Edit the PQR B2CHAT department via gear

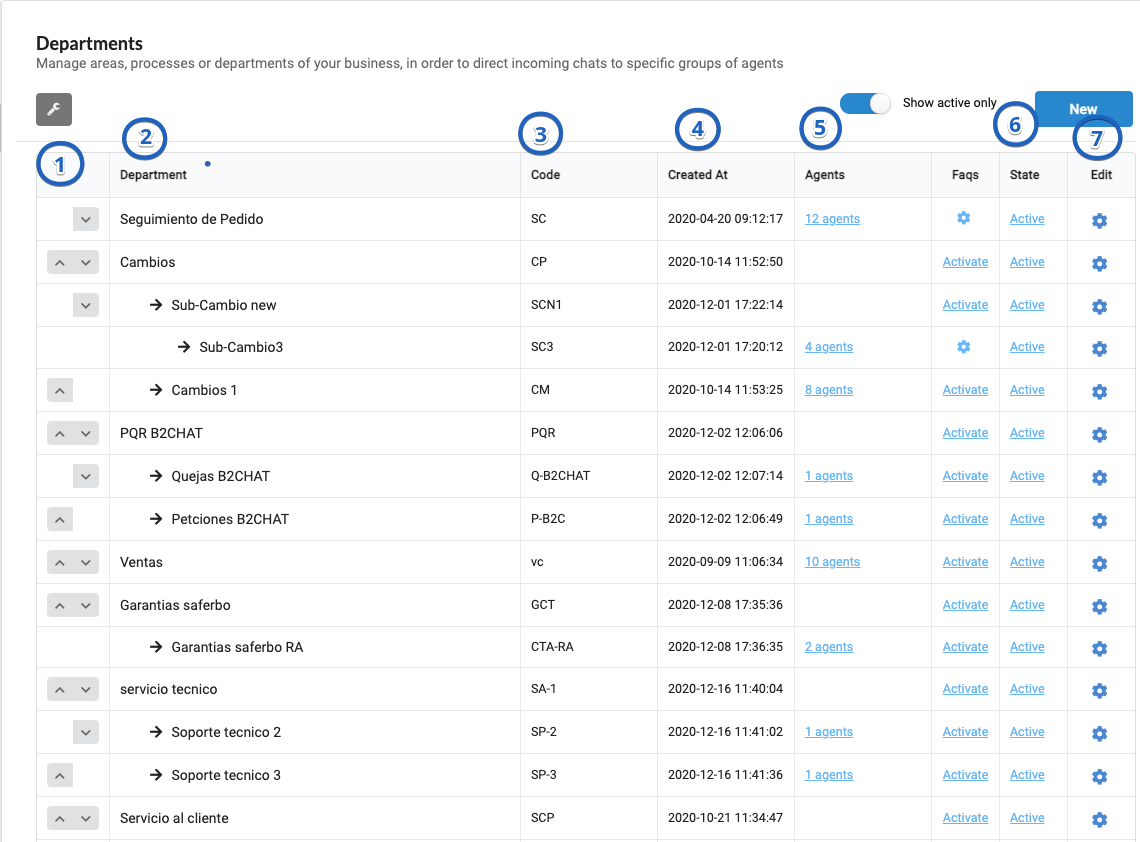click(x=1099, y=434)
